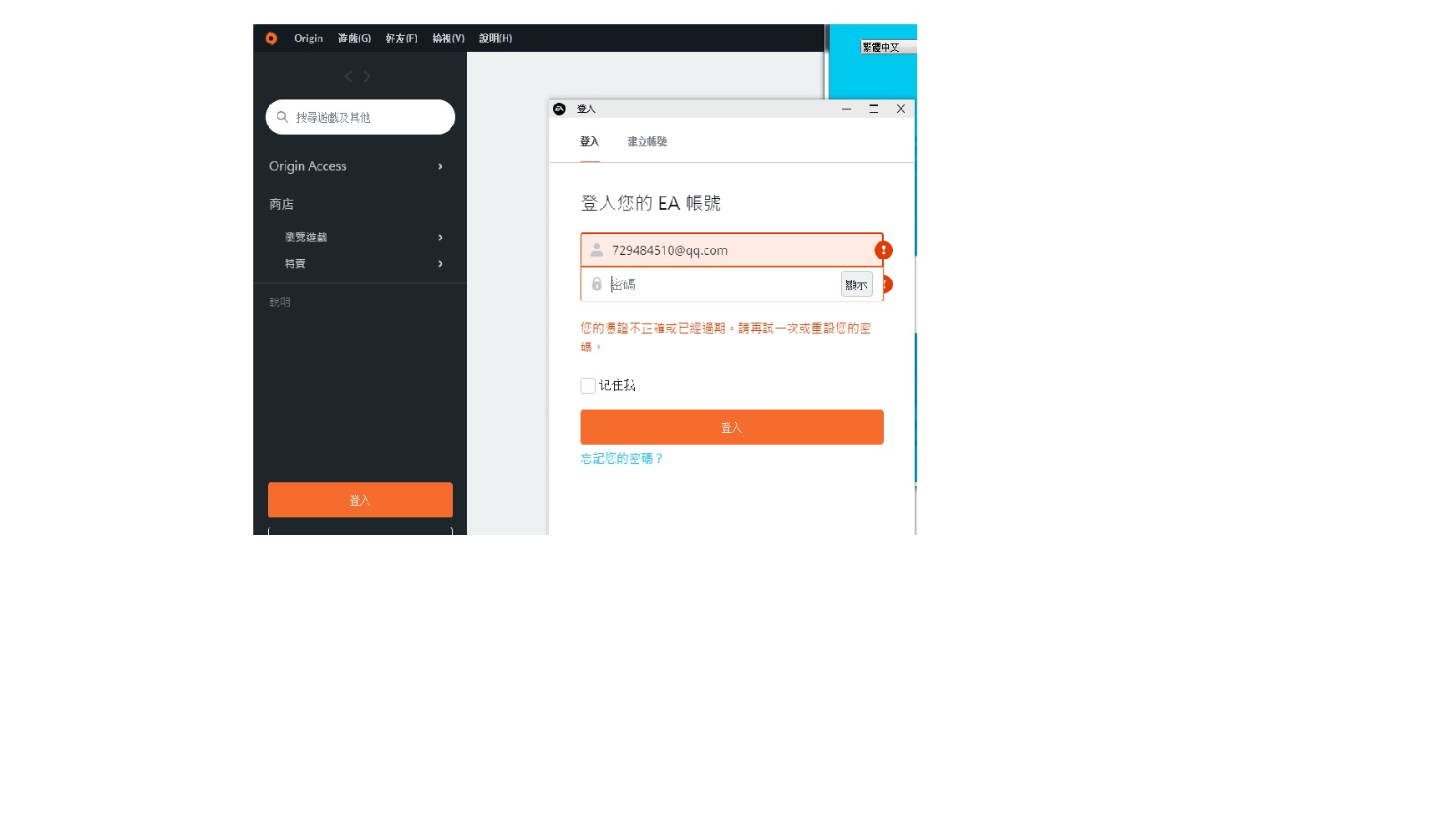Toggle password visibility with the 顯示 button

[x=857, y=284]
